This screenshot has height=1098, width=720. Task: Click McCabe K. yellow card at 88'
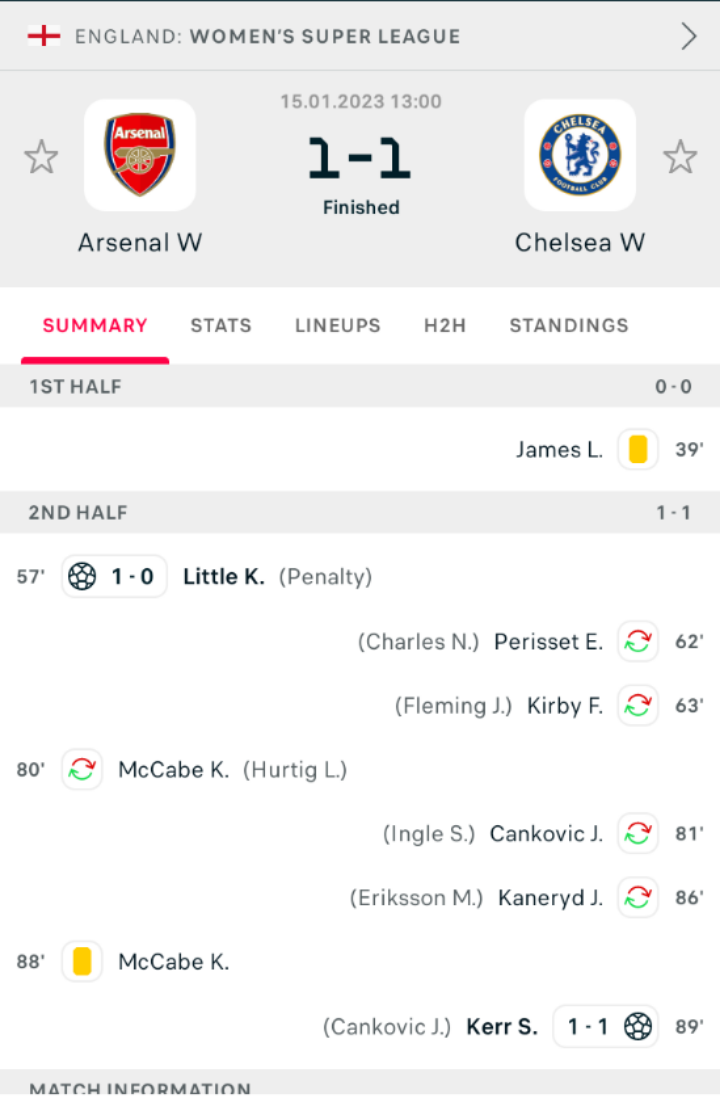[82, 961]
